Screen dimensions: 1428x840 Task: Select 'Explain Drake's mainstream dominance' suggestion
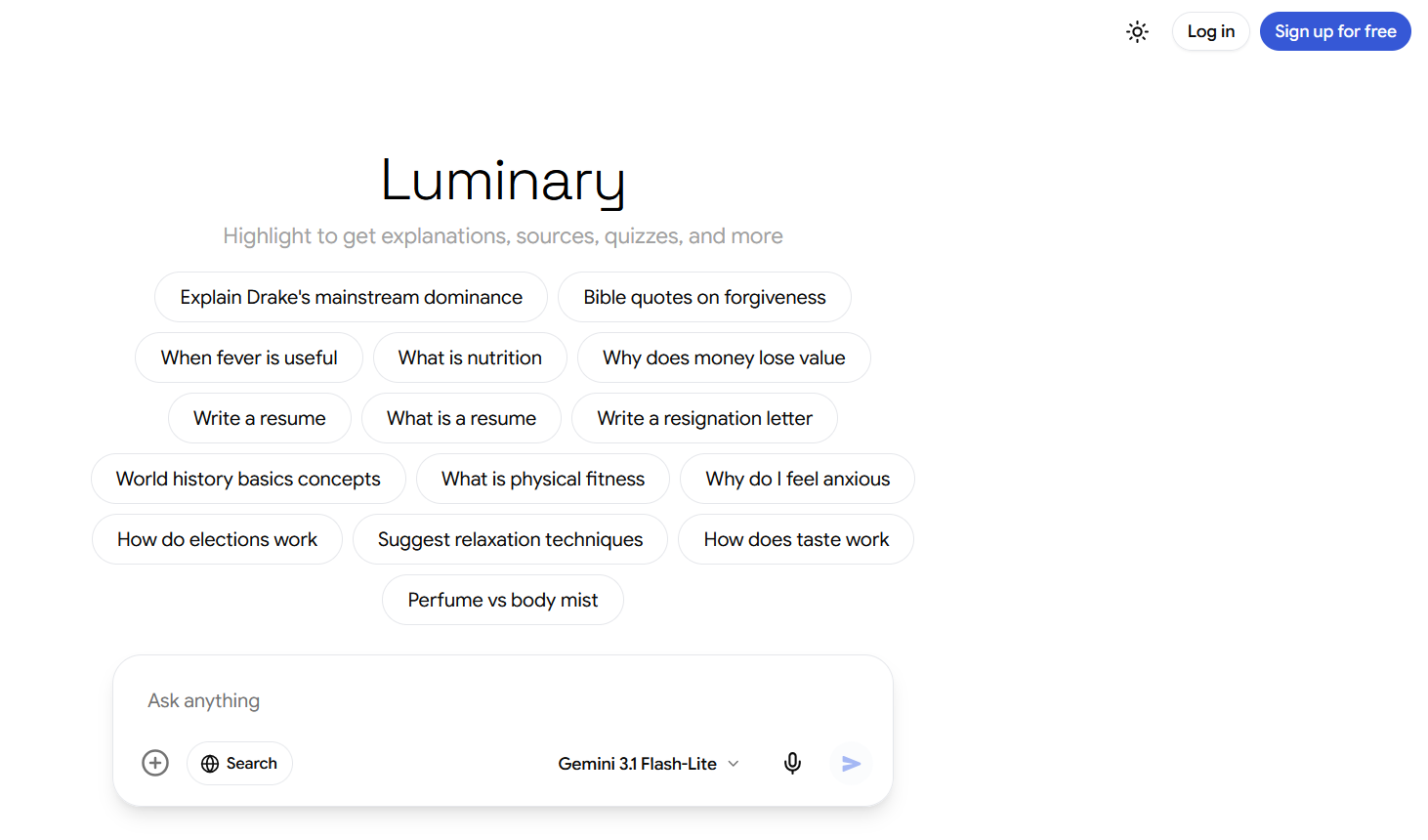tap(351, 297)
